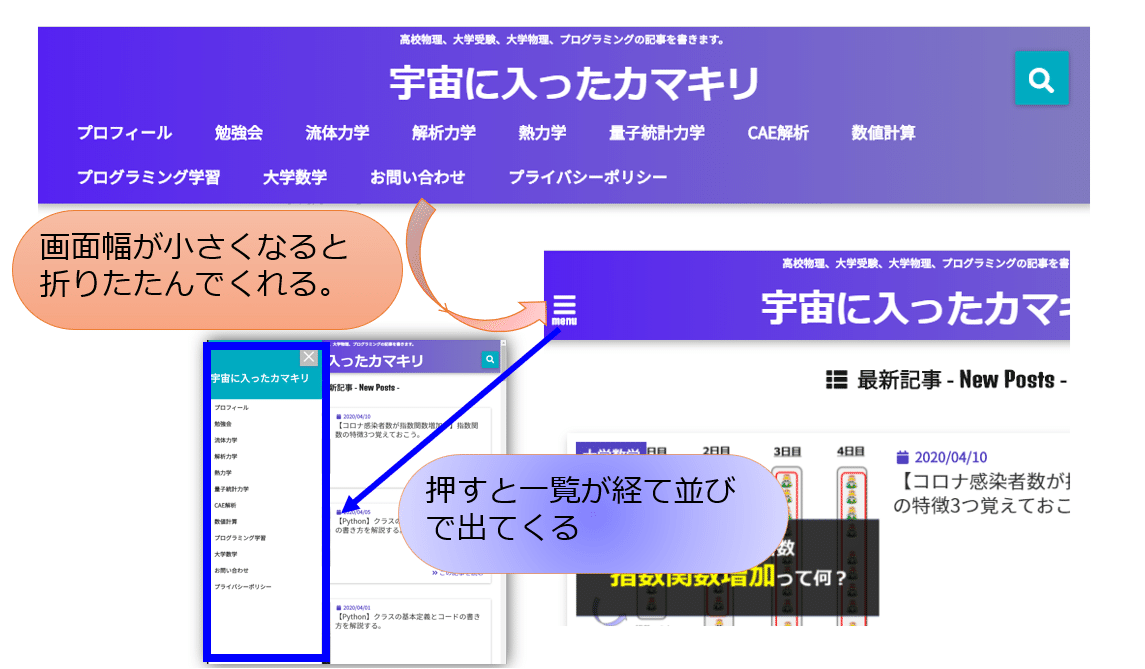Viewport: 1145px width, 669px height.
Task: Click the search icon in the mobile header preview
Action: point(489,359)
